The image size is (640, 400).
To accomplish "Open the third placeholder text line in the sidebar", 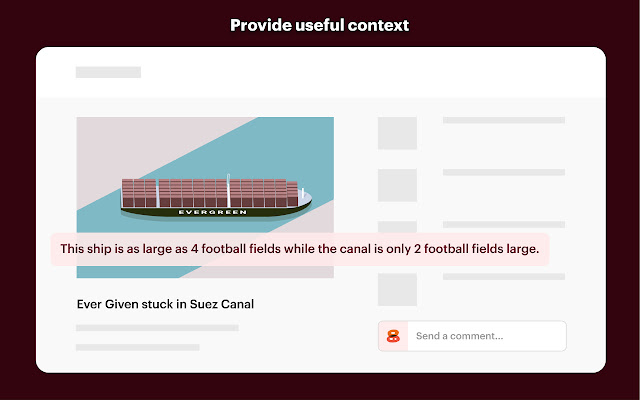I will 504,224.
